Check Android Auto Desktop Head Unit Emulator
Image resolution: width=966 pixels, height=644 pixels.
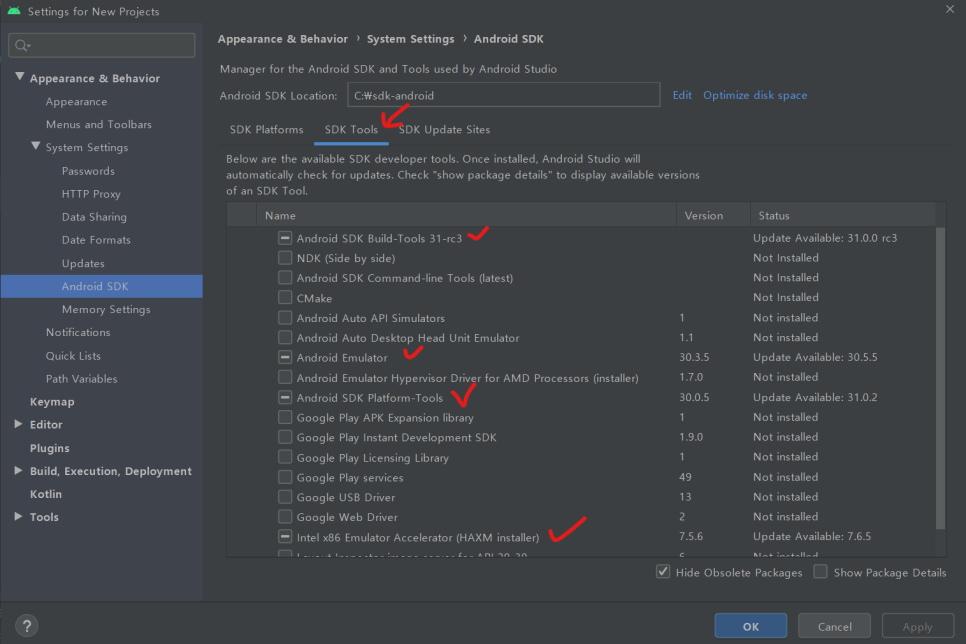(285, 338)
